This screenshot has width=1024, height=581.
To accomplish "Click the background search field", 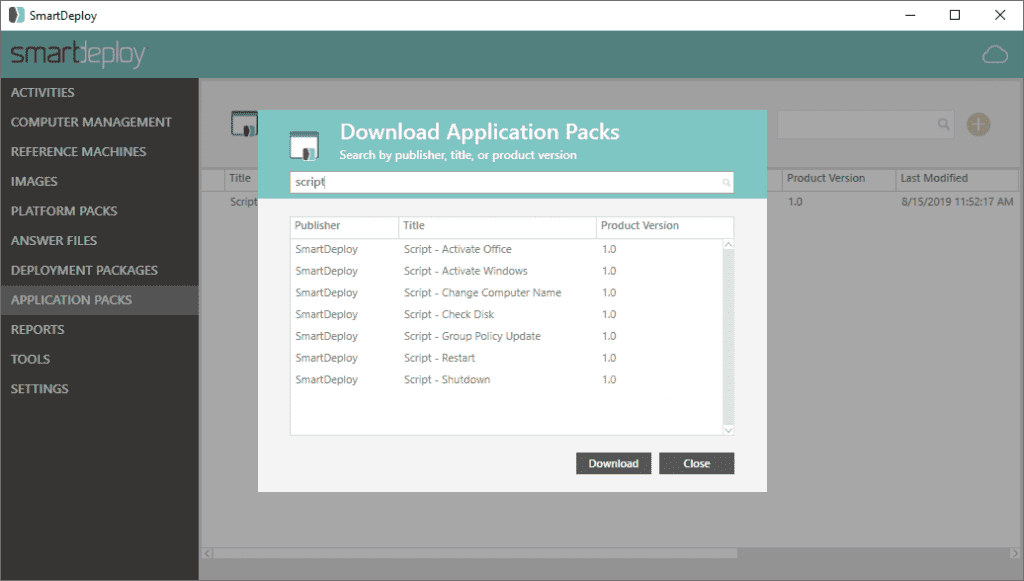I will [x=865, y=124].
